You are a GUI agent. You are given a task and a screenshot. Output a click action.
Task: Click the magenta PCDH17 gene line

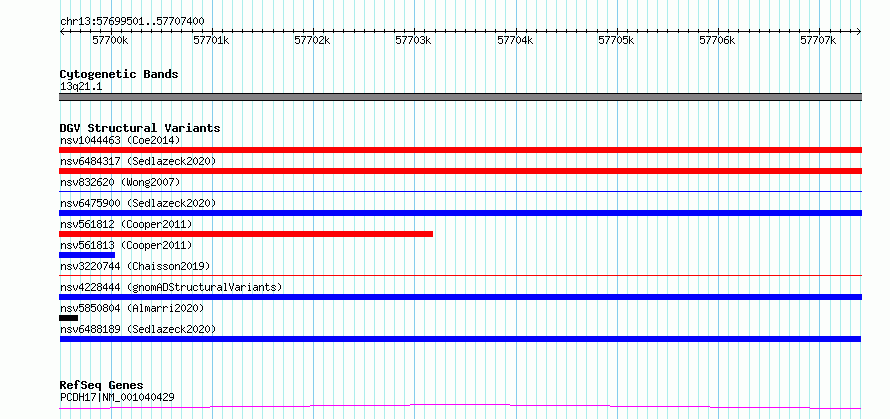click(x=460, y=407)
